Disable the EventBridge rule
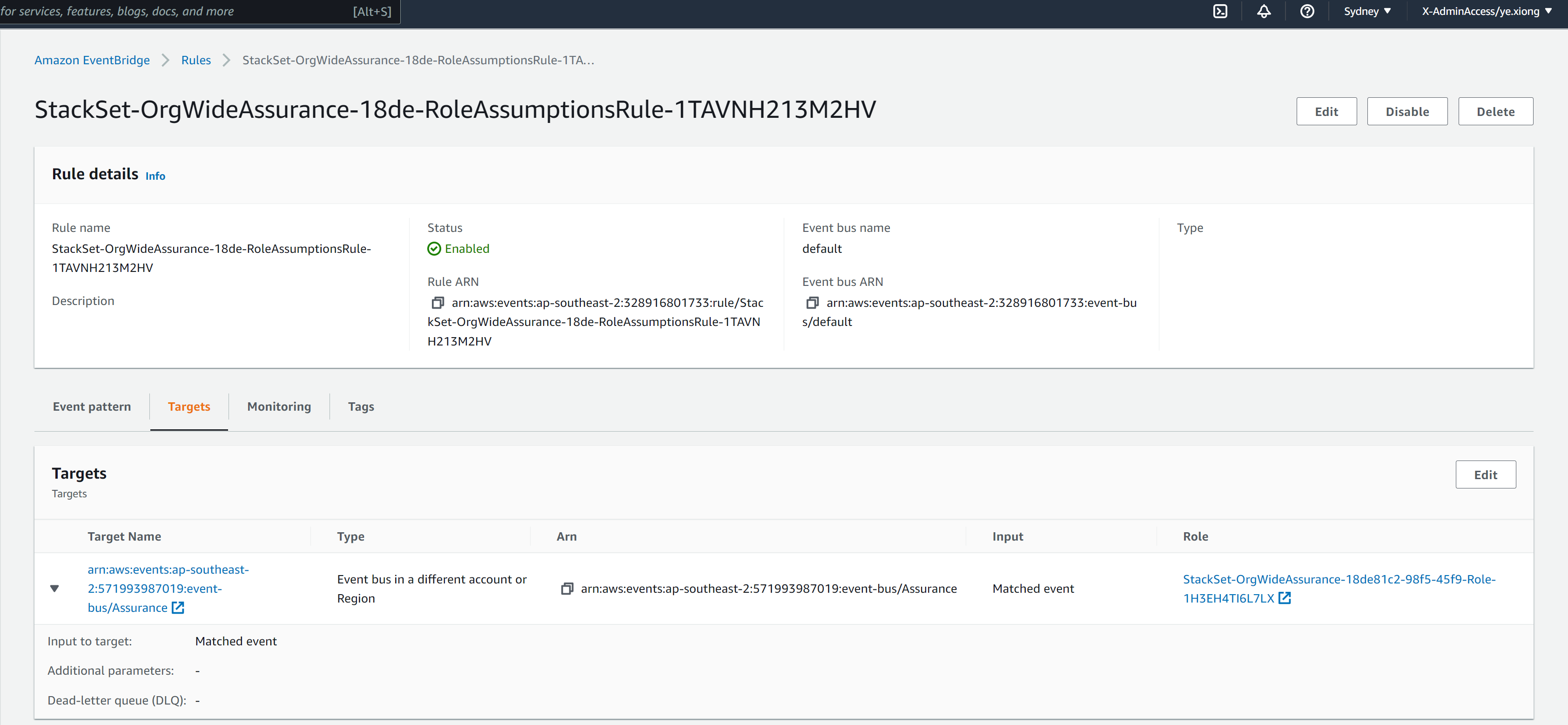Image resolution: width=1568 pixels, height=725 pixels. pyautogui.click(x=1406, y=111)
